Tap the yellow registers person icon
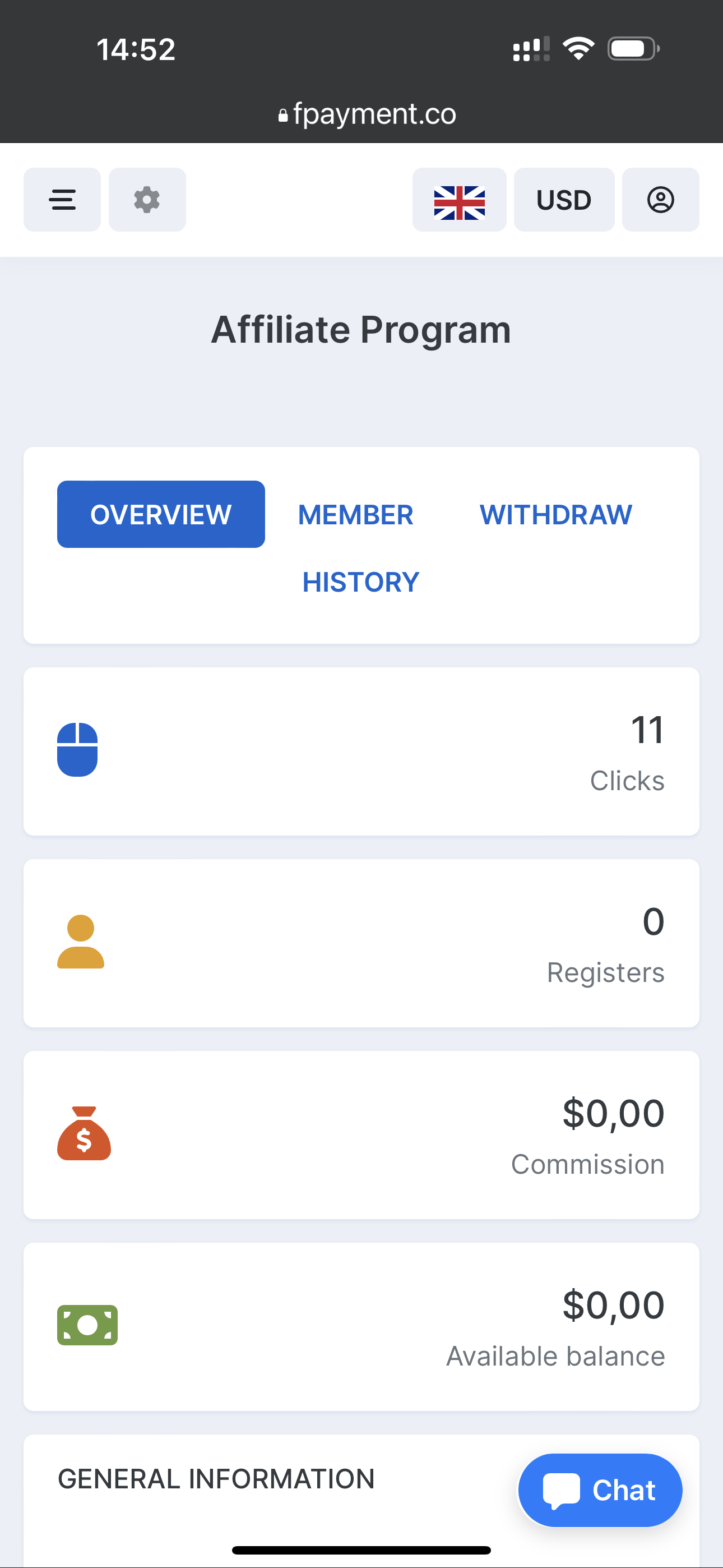The height and width of the screenshot is (1568, 723). (80, 942)
